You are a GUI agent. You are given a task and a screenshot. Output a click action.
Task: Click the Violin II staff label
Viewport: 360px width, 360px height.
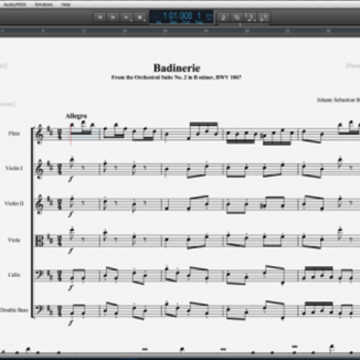tap(14, 203)
